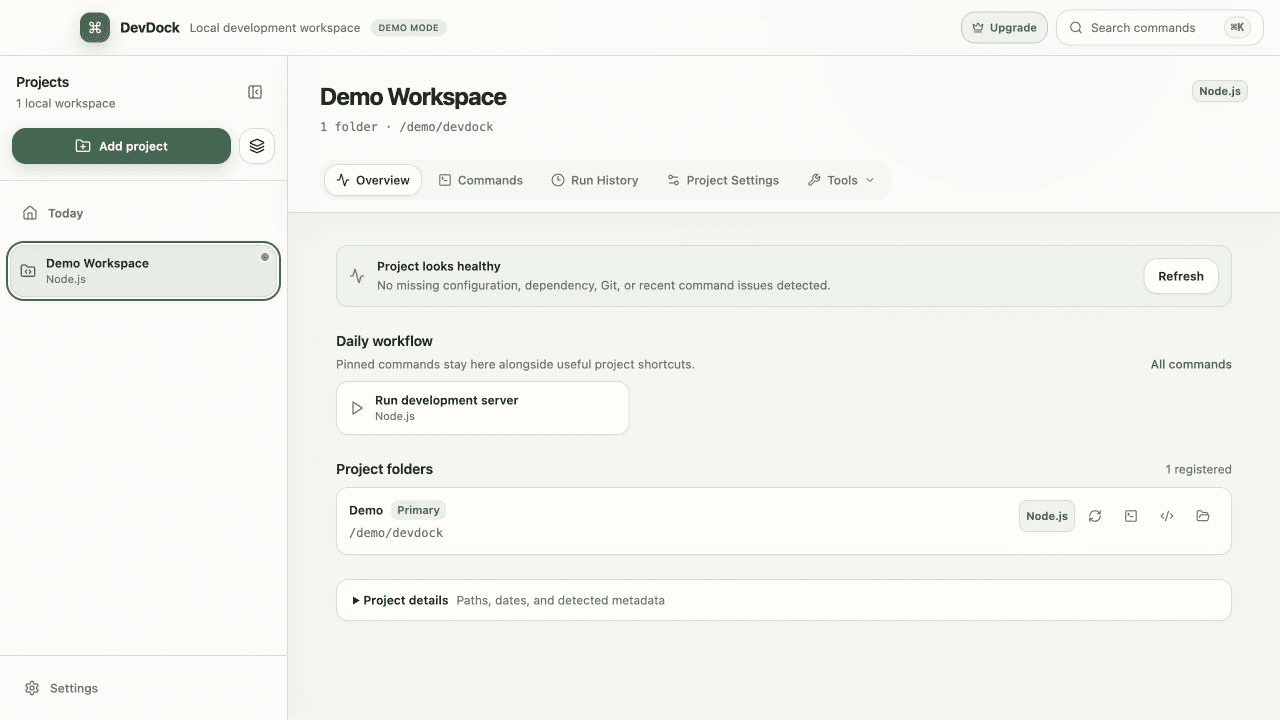Click the pulse icon in the health banner
This screenshot has width=1280, height=720.
pyautogui.click(x=357, y=276)
